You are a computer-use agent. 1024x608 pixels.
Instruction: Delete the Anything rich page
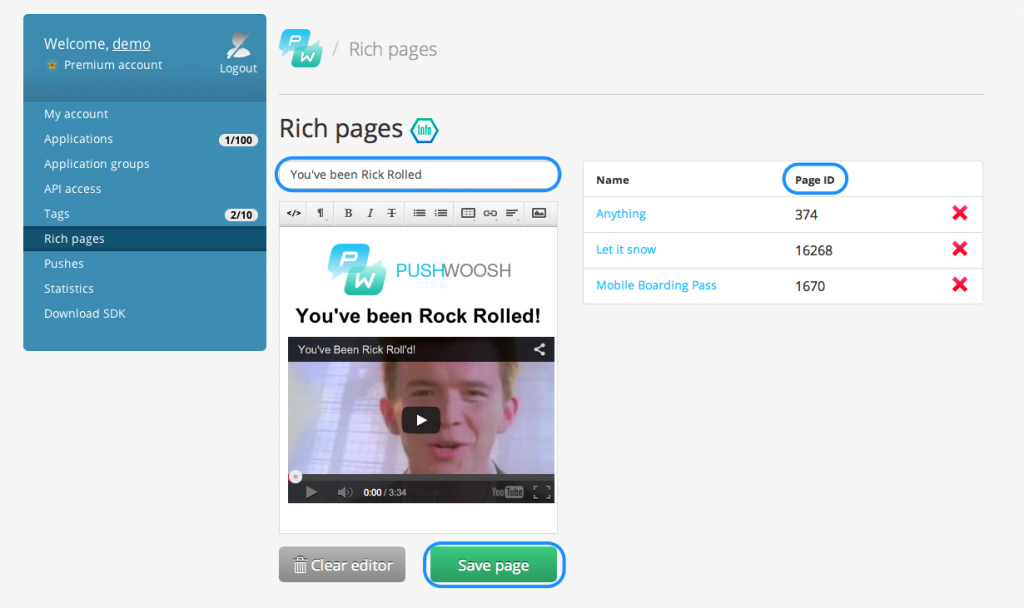tap(959, 213)
